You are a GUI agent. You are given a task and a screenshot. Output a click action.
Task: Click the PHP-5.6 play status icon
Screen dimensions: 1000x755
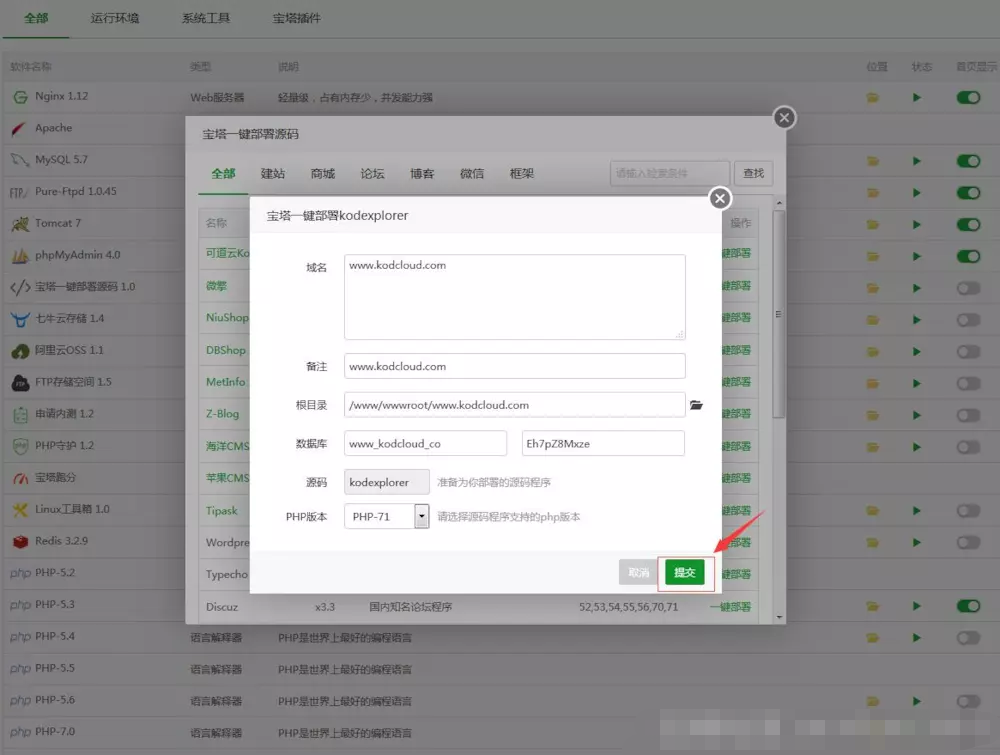(916, 701)
